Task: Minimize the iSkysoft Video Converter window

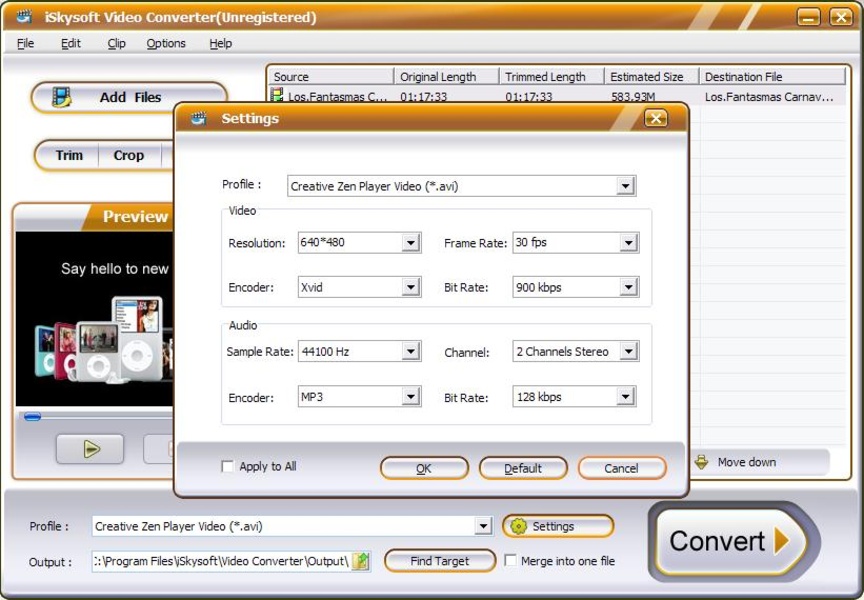Action: (x=808, y=17)
